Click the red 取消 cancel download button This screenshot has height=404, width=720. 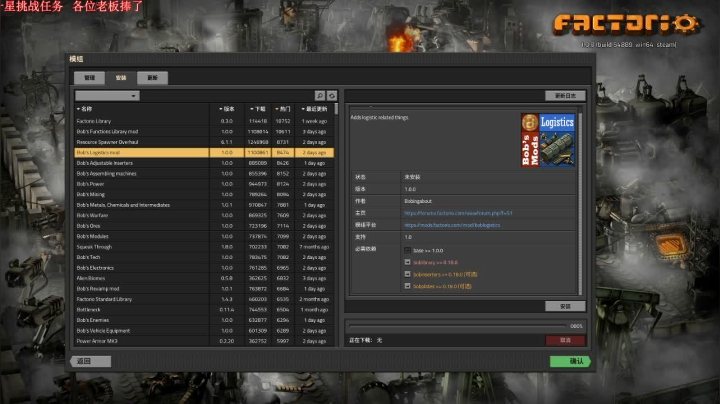[565, 340]
